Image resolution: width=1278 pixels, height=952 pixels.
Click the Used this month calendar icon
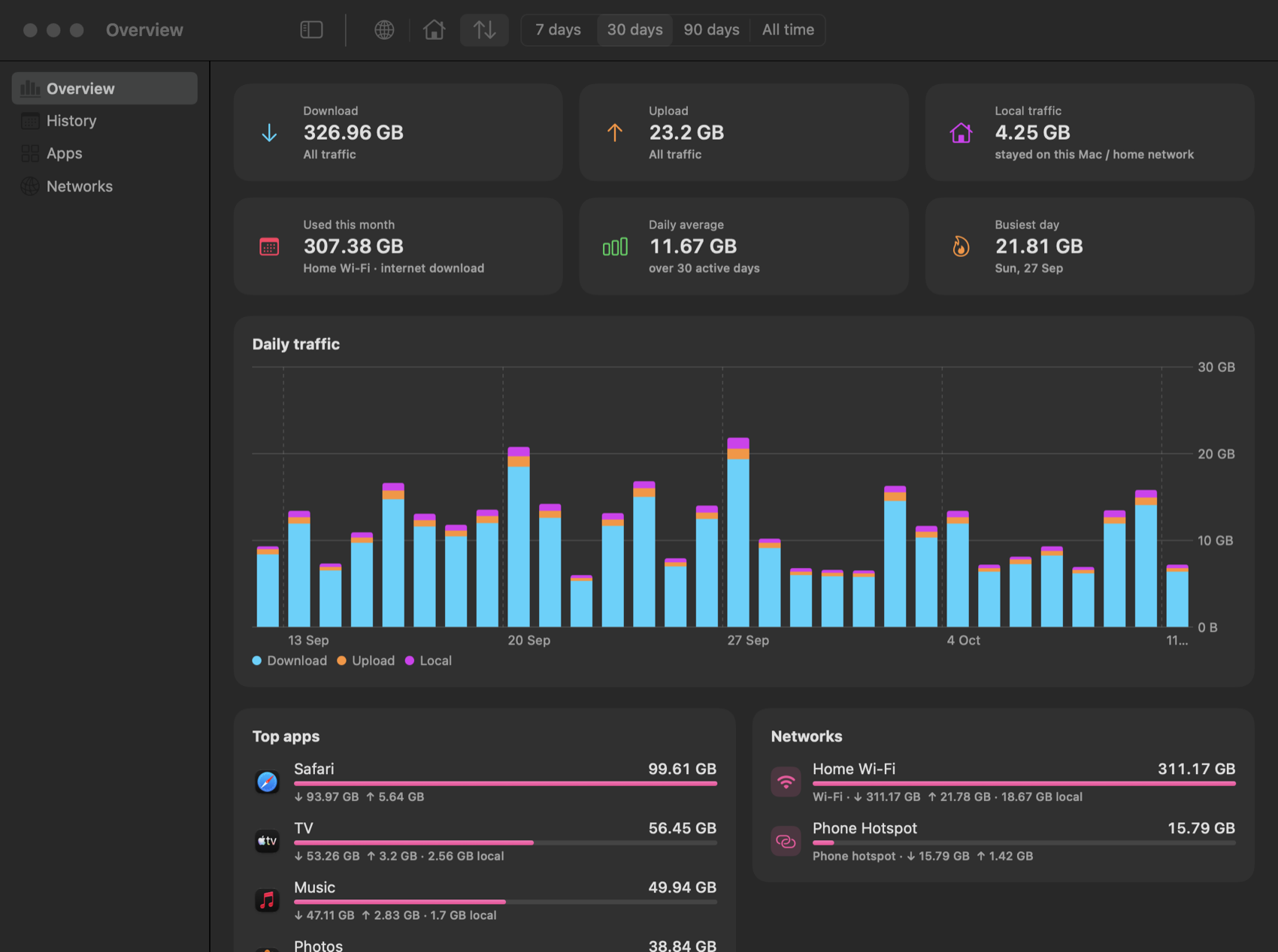coord(269,246)
